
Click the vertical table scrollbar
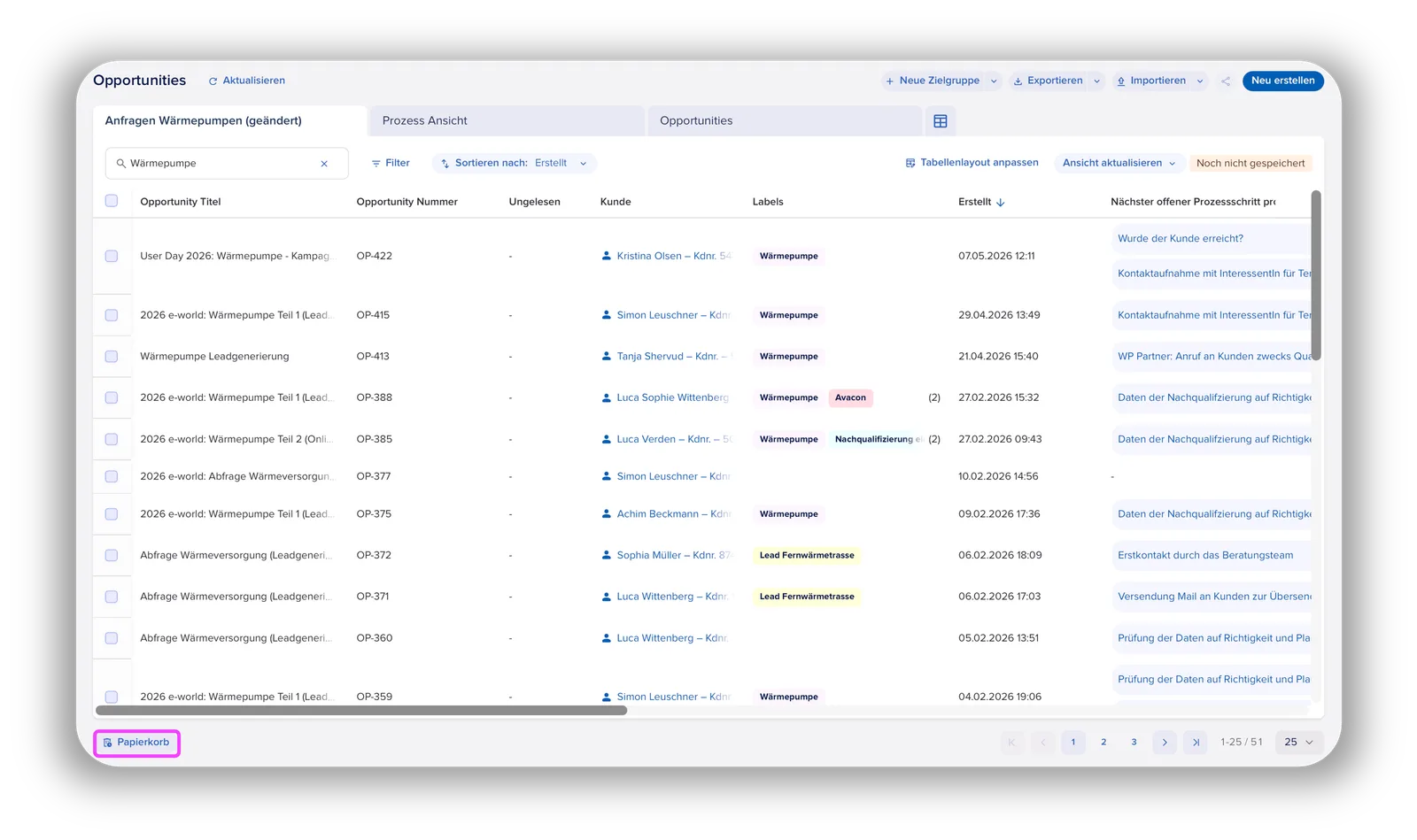[x=1316, y=275]
